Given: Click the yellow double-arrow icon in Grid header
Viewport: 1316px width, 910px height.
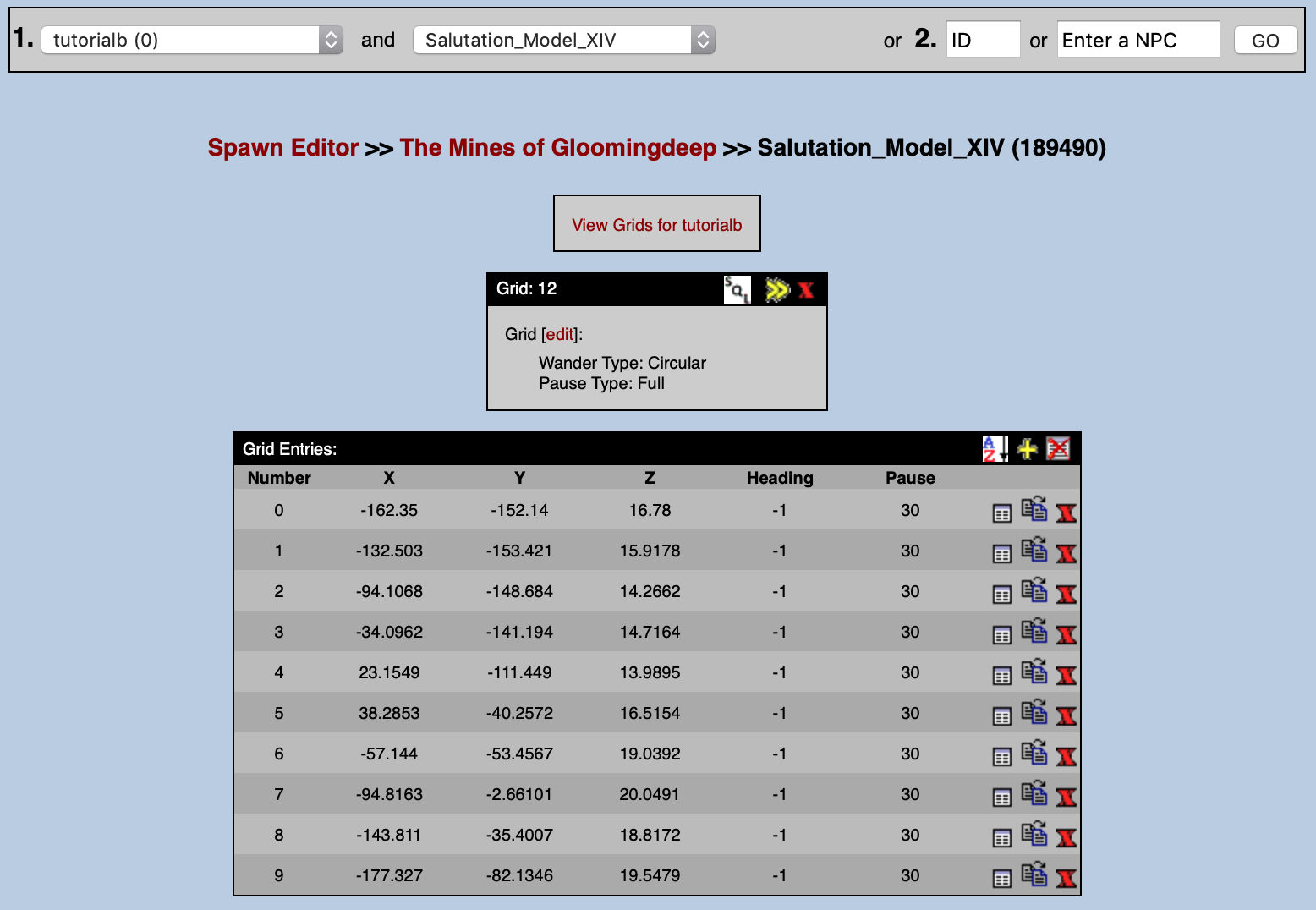Looking at the screenshot, I should 776,290.
